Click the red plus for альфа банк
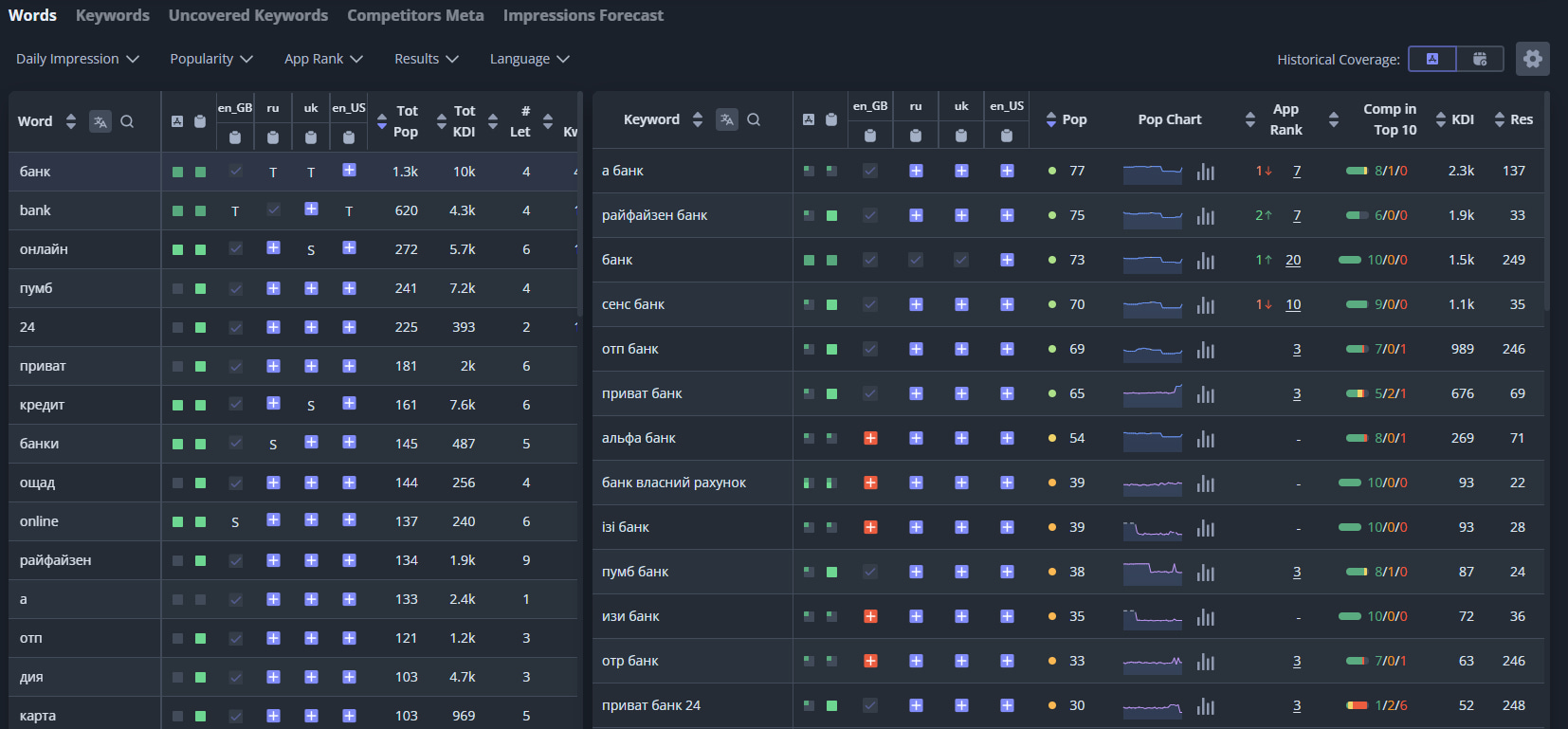 pyautogui.click(x=870, y=438)
